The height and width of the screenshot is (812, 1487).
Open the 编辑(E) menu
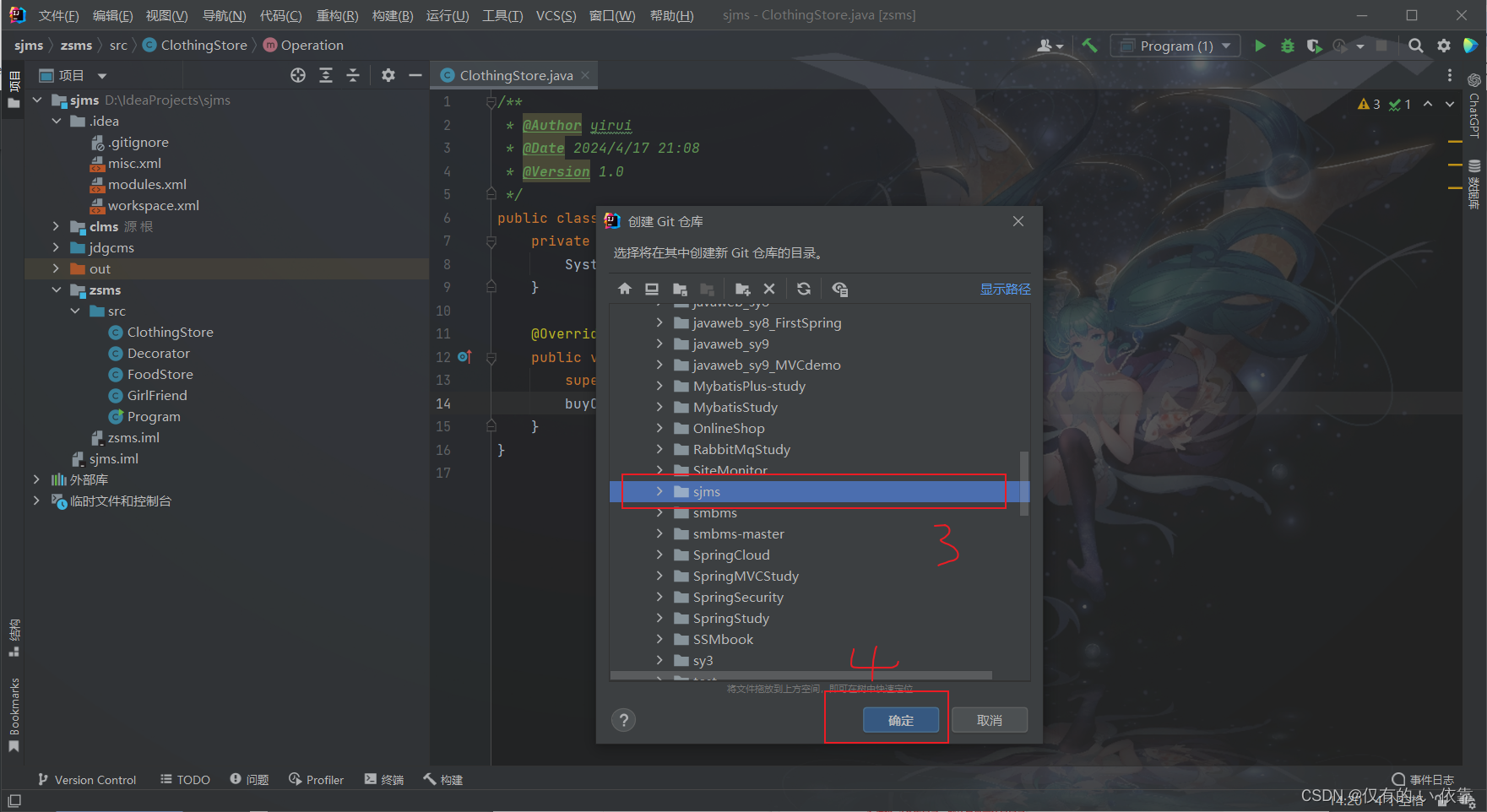coord(112,16)
